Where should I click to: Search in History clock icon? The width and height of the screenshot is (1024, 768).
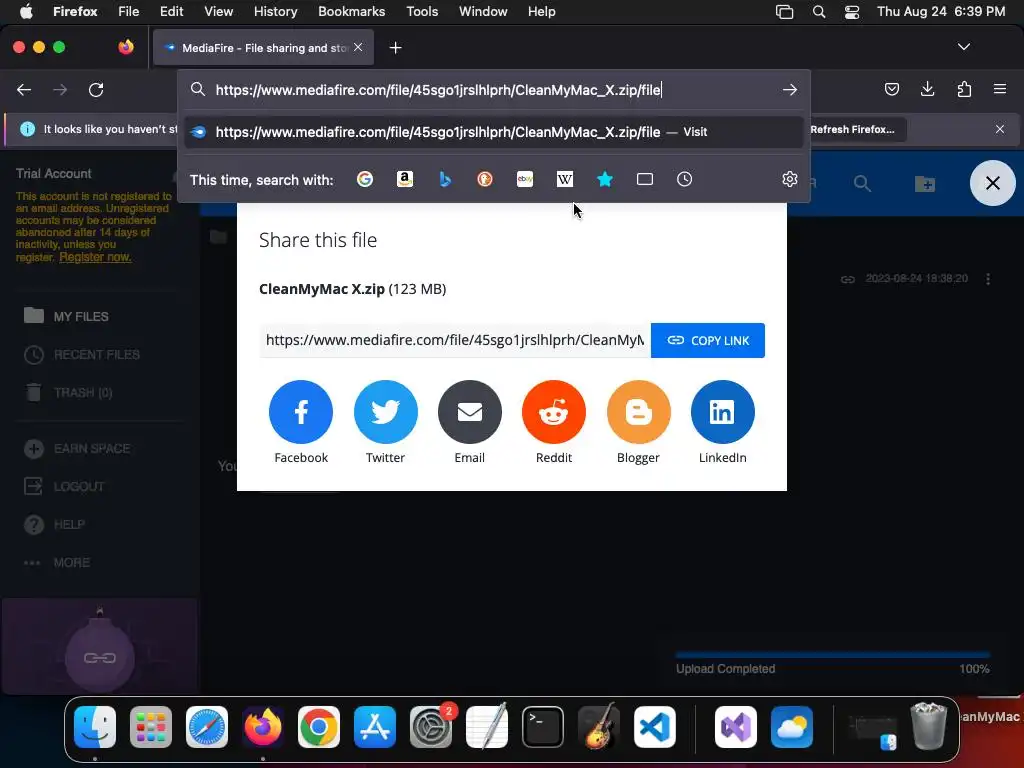(684, 179)
